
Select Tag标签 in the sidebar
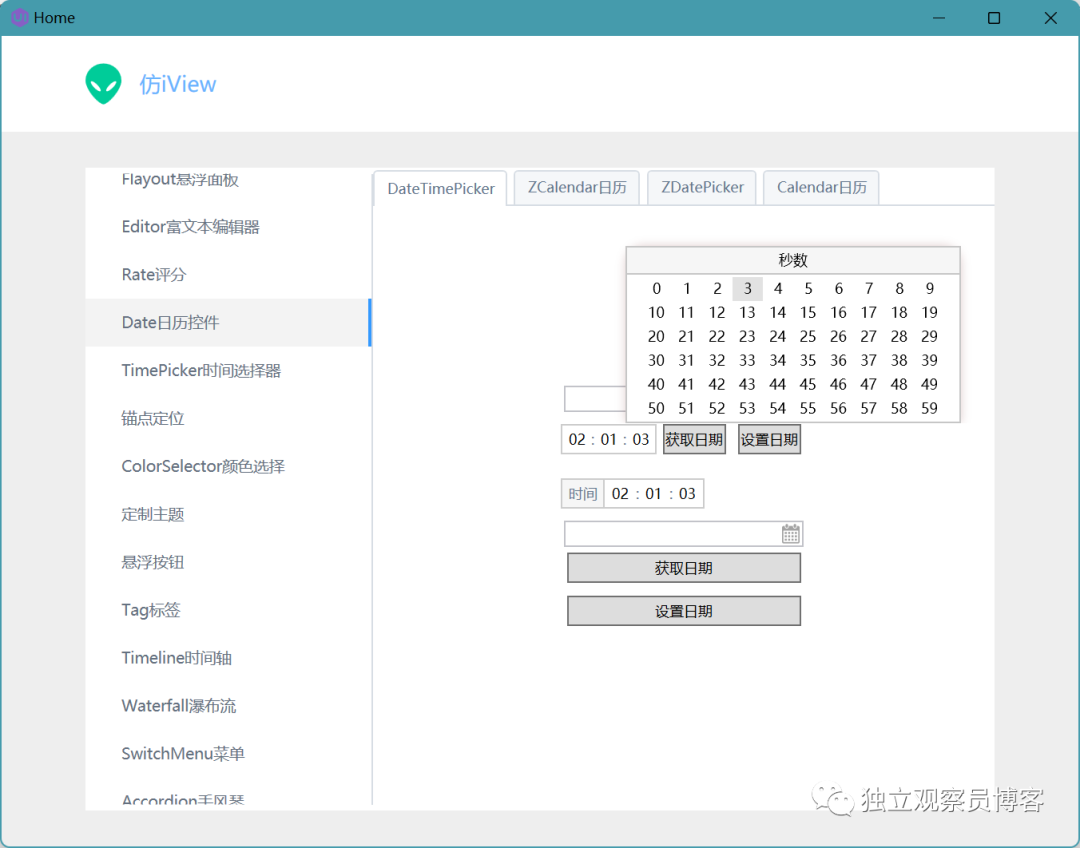tap(228, 610)
